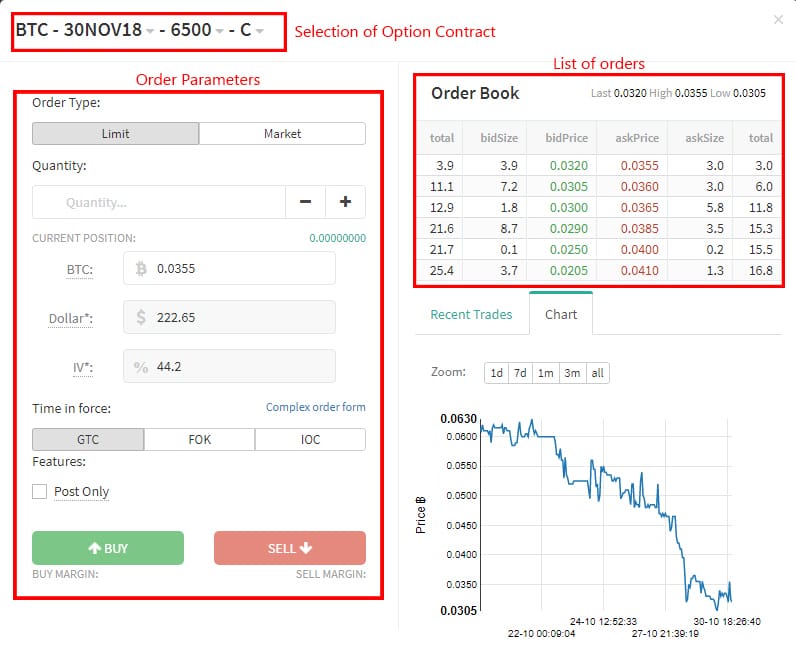
Task: Close the option order dialog
Action: click(779, 19)
